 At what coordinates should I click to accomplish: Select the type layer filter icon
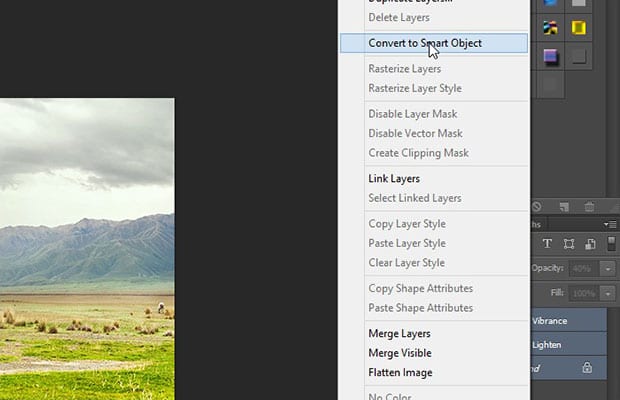click(x=547, y=243)
